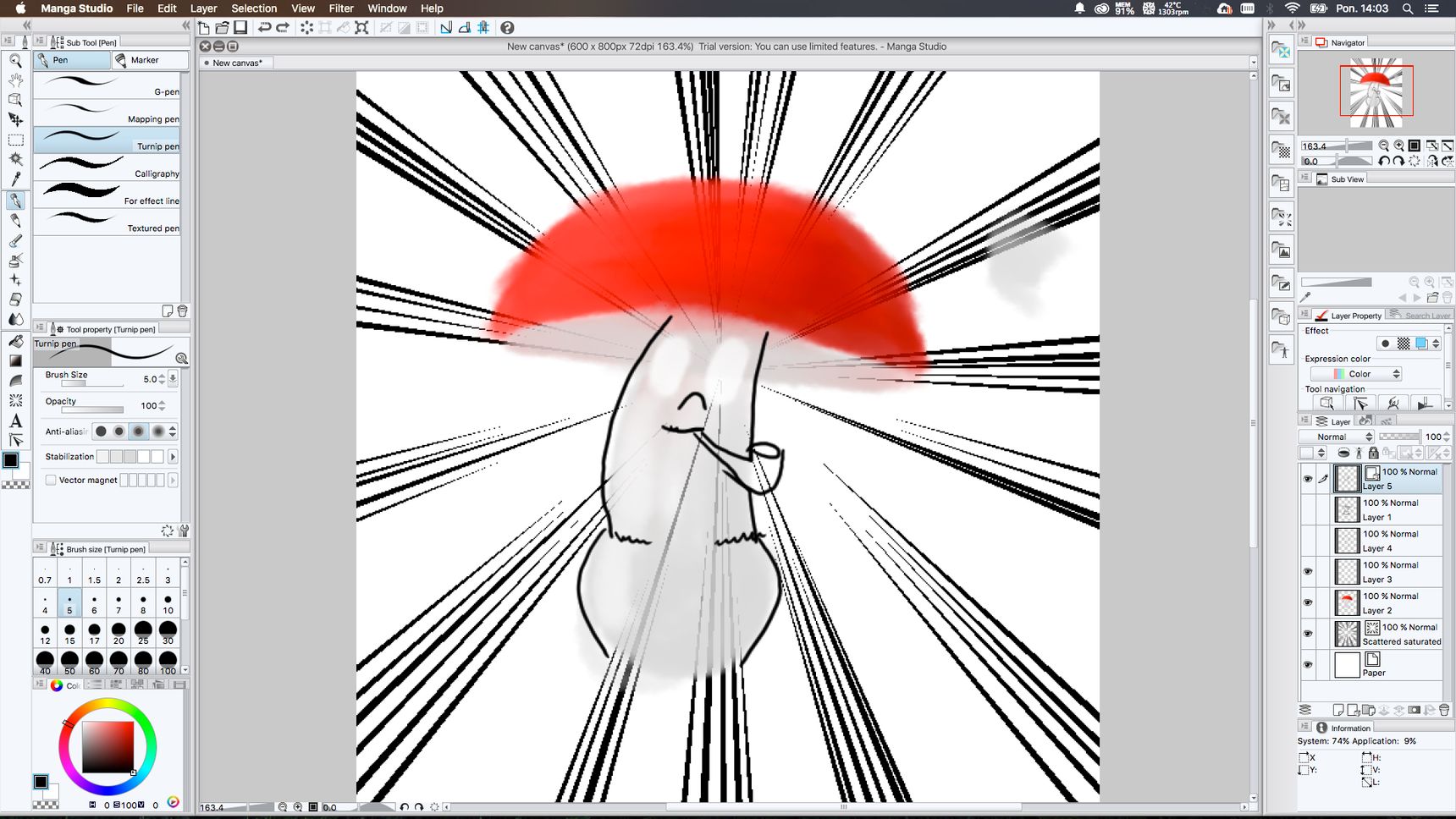The image size is (1456, 819).
Task: Click the layer opacity 100 stepper
Action: pyautogui.click(x=1447, y=437)
